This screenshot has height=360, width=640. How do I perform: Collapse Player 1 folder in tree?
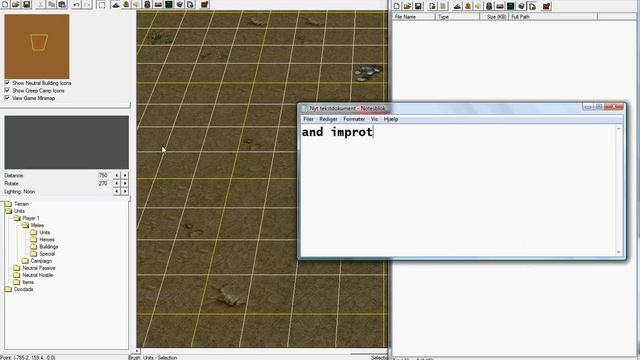[x=27, y=218]
